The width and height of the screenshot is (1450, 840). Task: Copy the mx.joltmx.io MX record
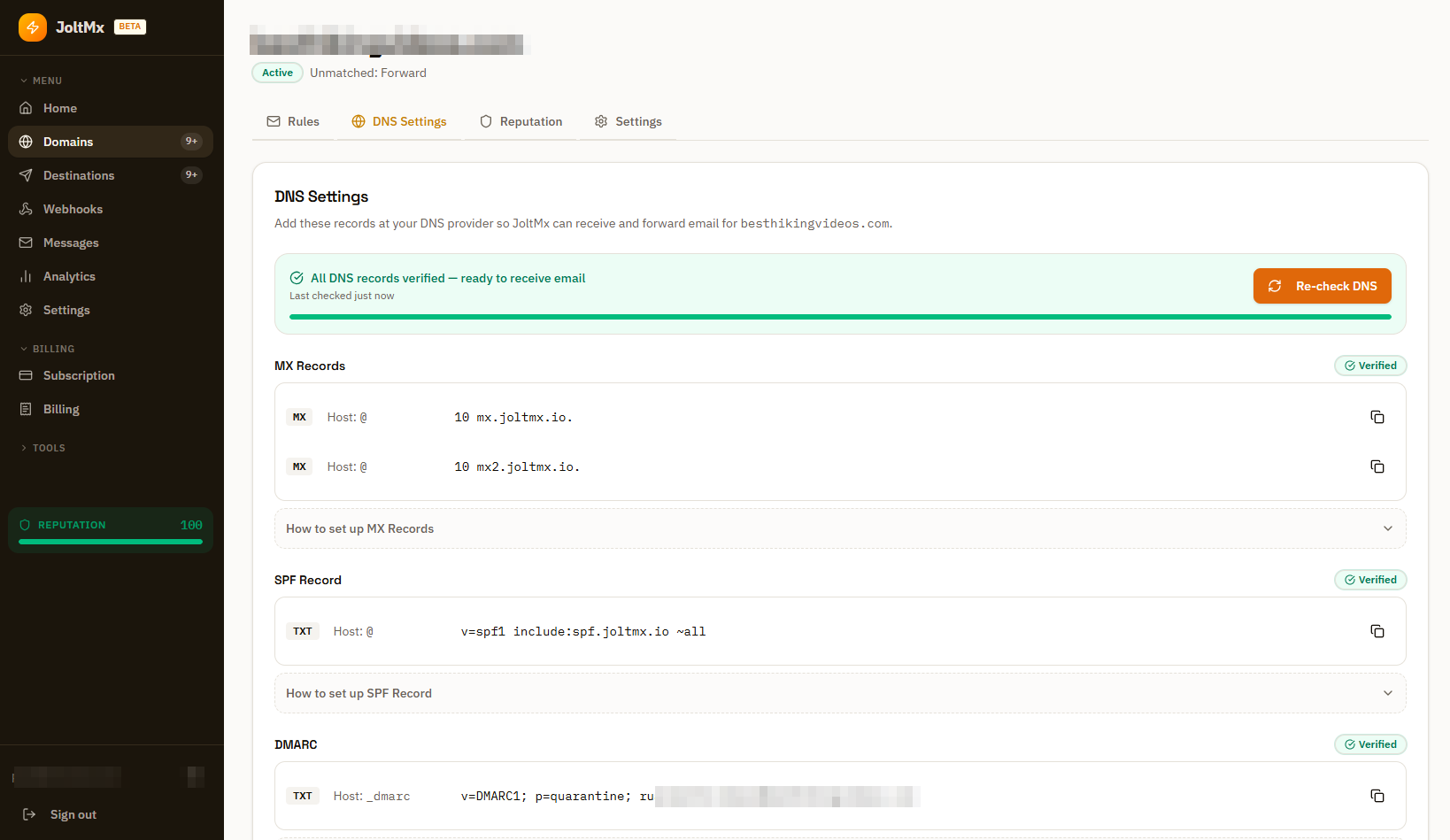[x=1377, y=417]
